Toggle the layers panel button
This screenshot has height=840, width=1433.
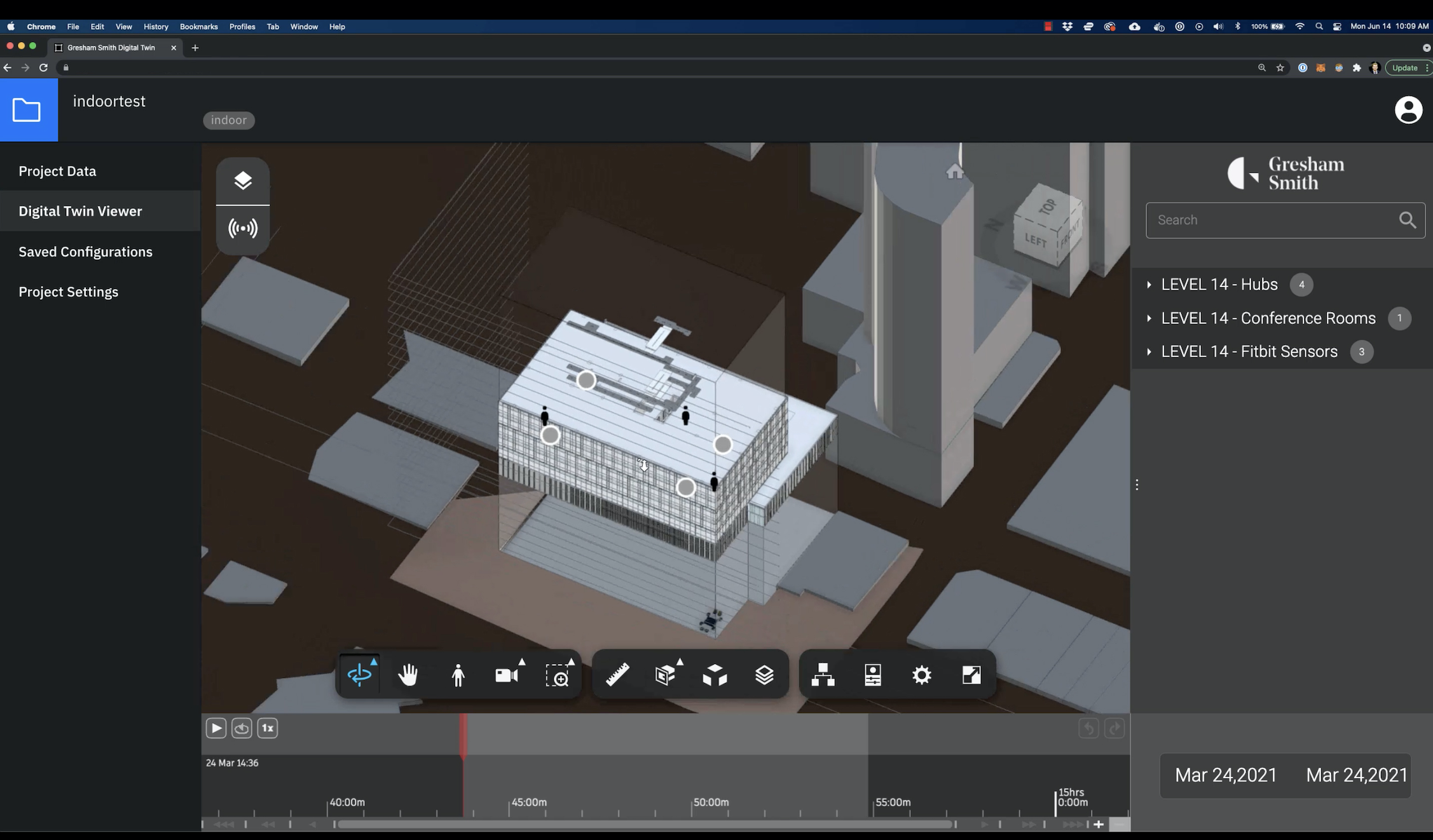tap(243, 181)
